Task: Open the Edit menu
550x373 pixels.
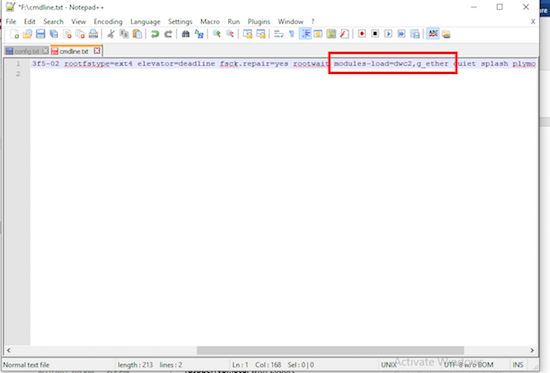Action: [29, 21]
